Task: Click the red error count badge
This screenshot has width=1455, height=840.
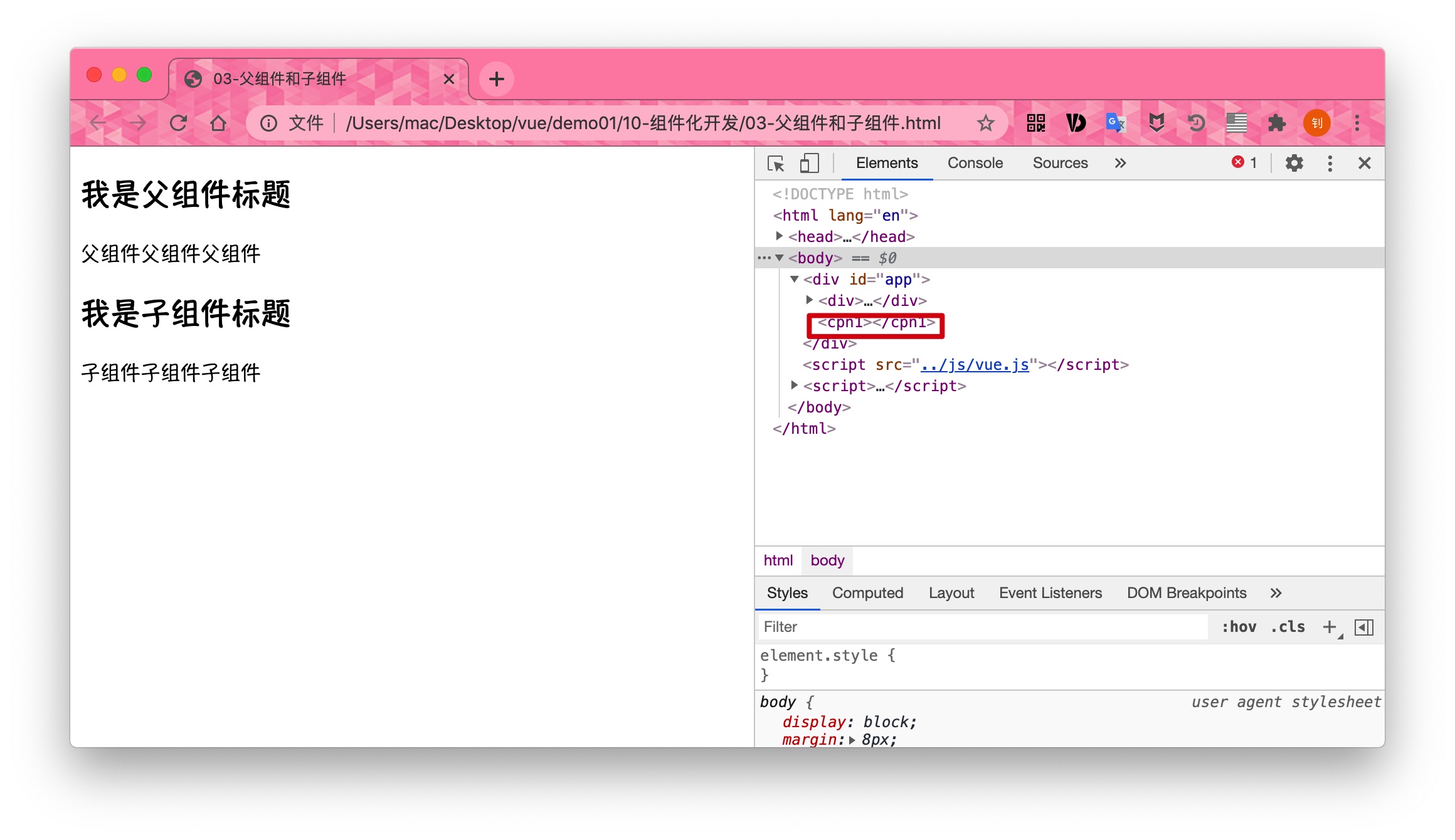Action: point(1244,162)
